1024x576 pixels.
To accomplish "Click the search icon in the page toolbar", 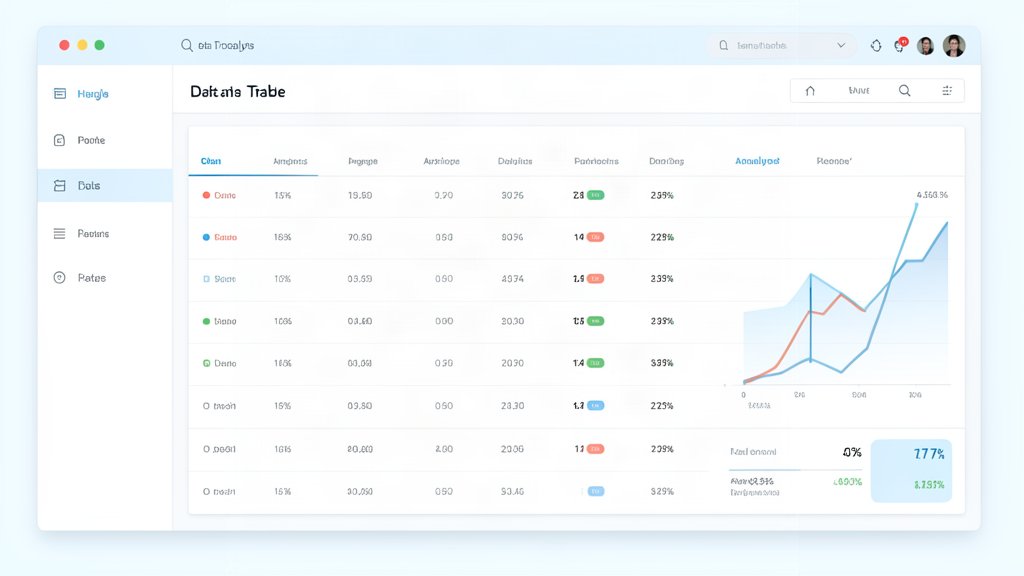I will (904, 91).
